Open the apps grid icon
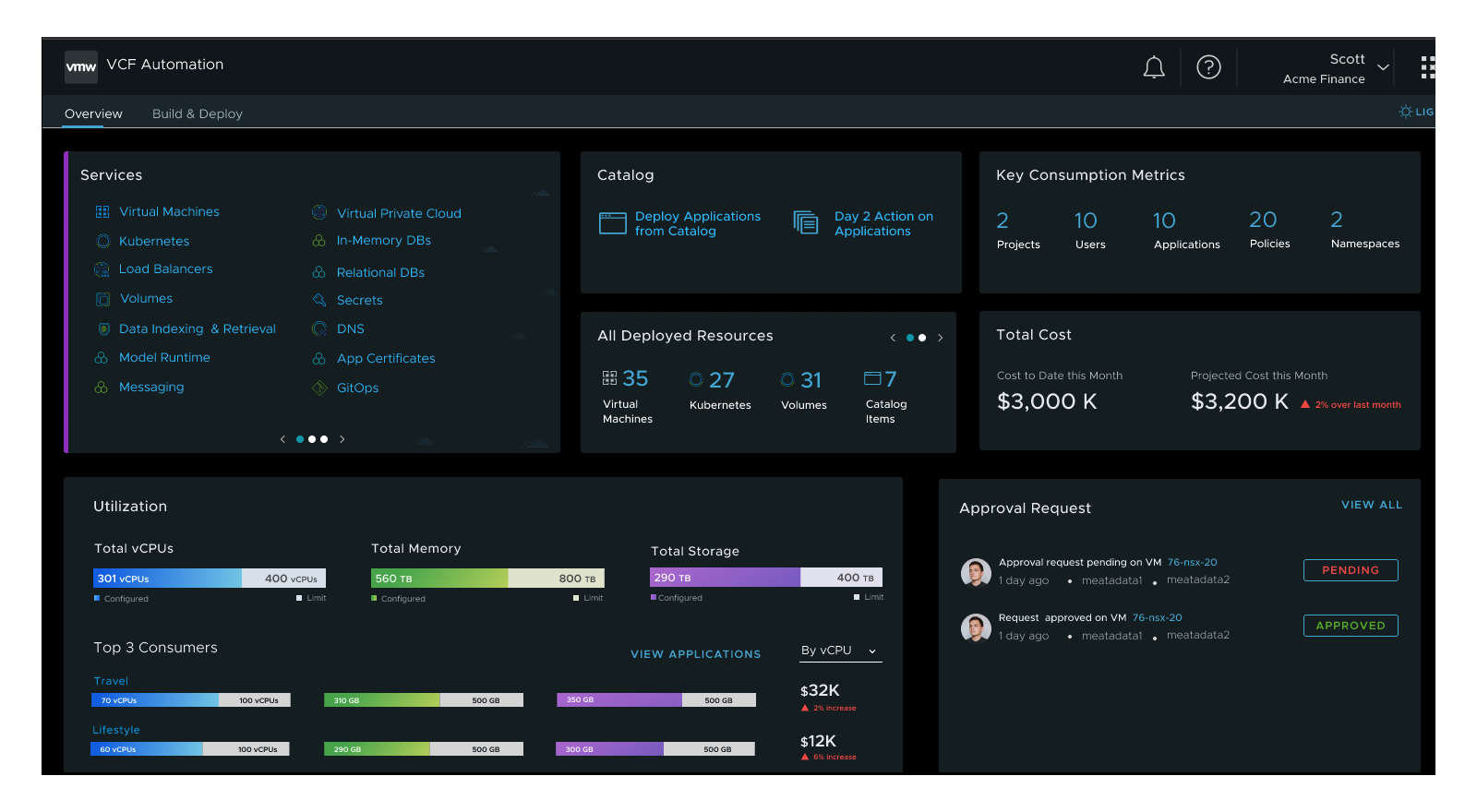 (x=1428, y=67)
